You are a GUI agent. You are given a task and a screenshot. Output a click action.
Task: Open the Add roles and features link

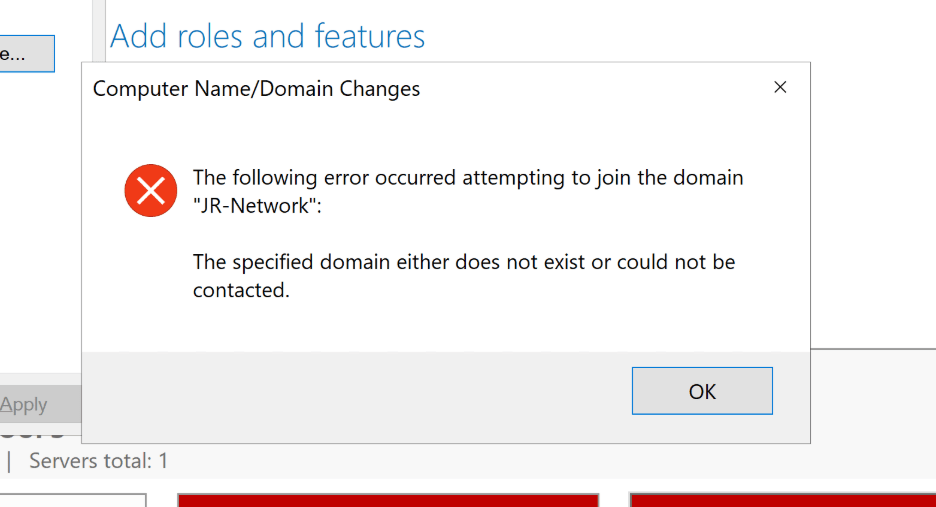coord(267,37)
